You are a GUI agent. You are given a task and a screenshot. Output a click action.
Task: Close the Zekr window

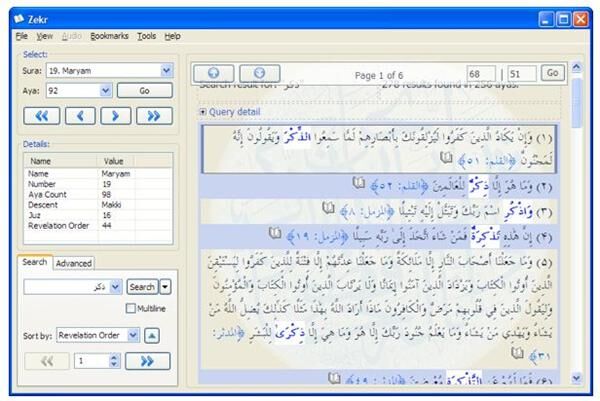(x=581, y=19)
